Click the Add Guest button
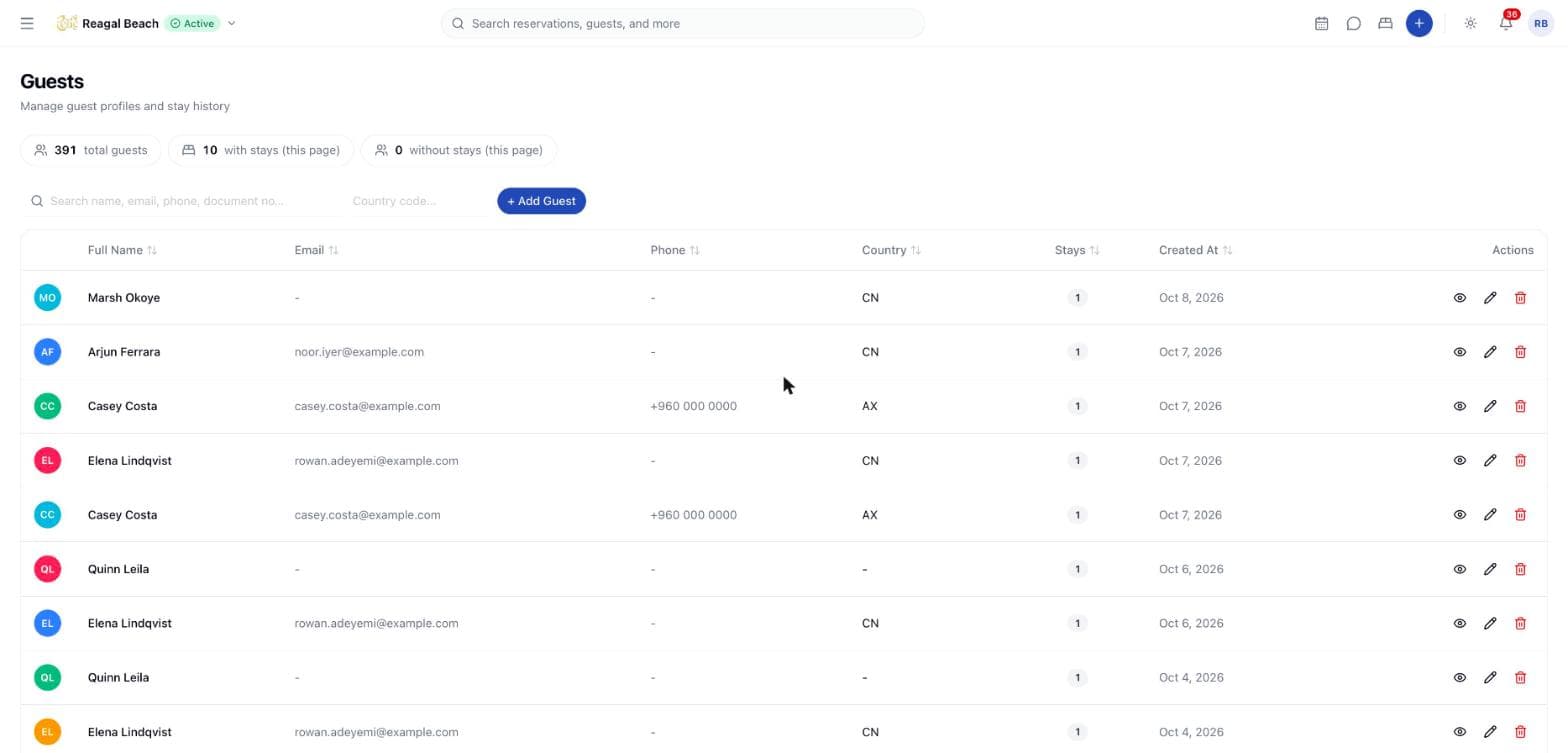 click(x=541, y=201)
